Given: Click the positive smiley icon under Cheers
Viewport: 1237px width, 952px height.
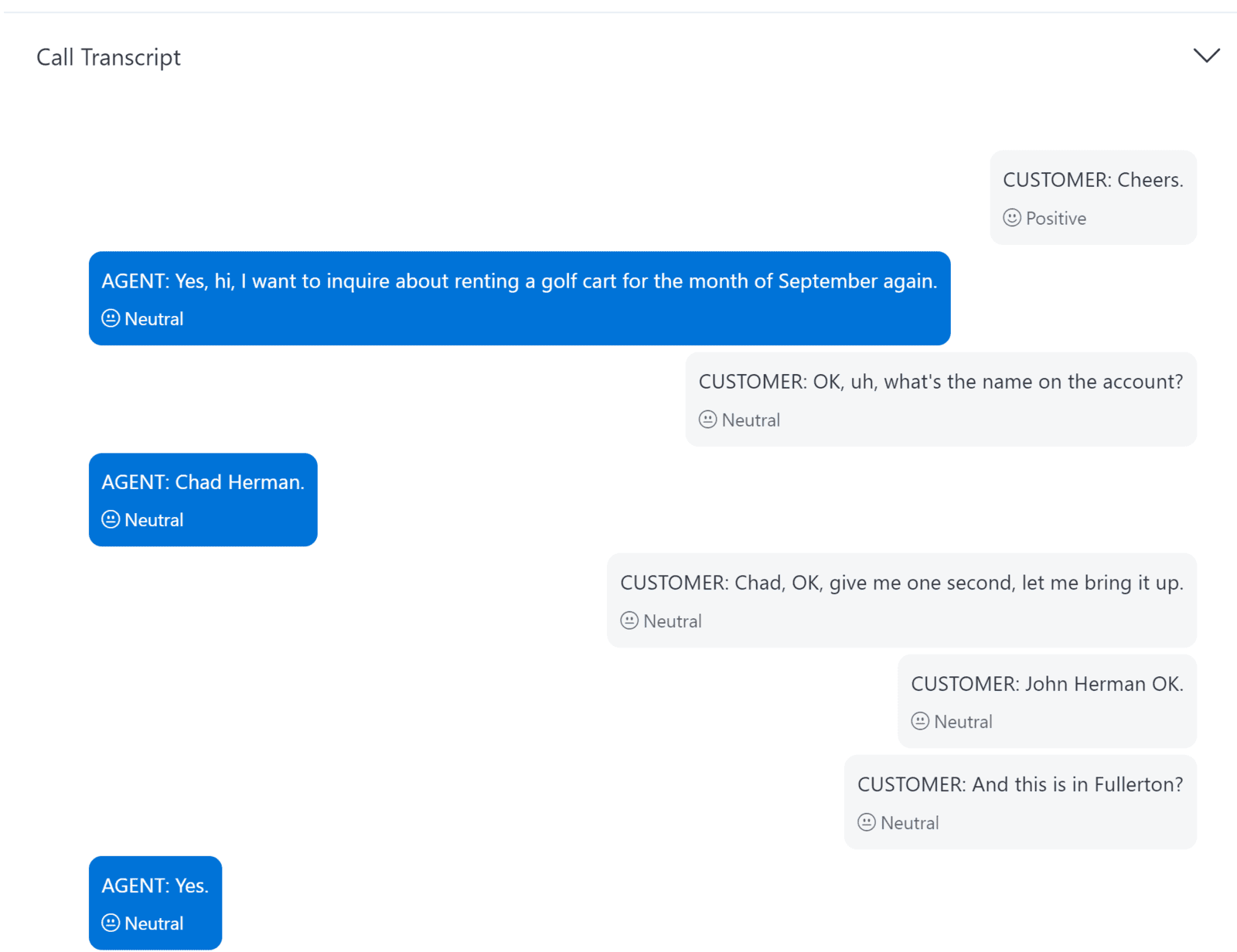Looking at the screenshot, I should tap(1012, 218).
